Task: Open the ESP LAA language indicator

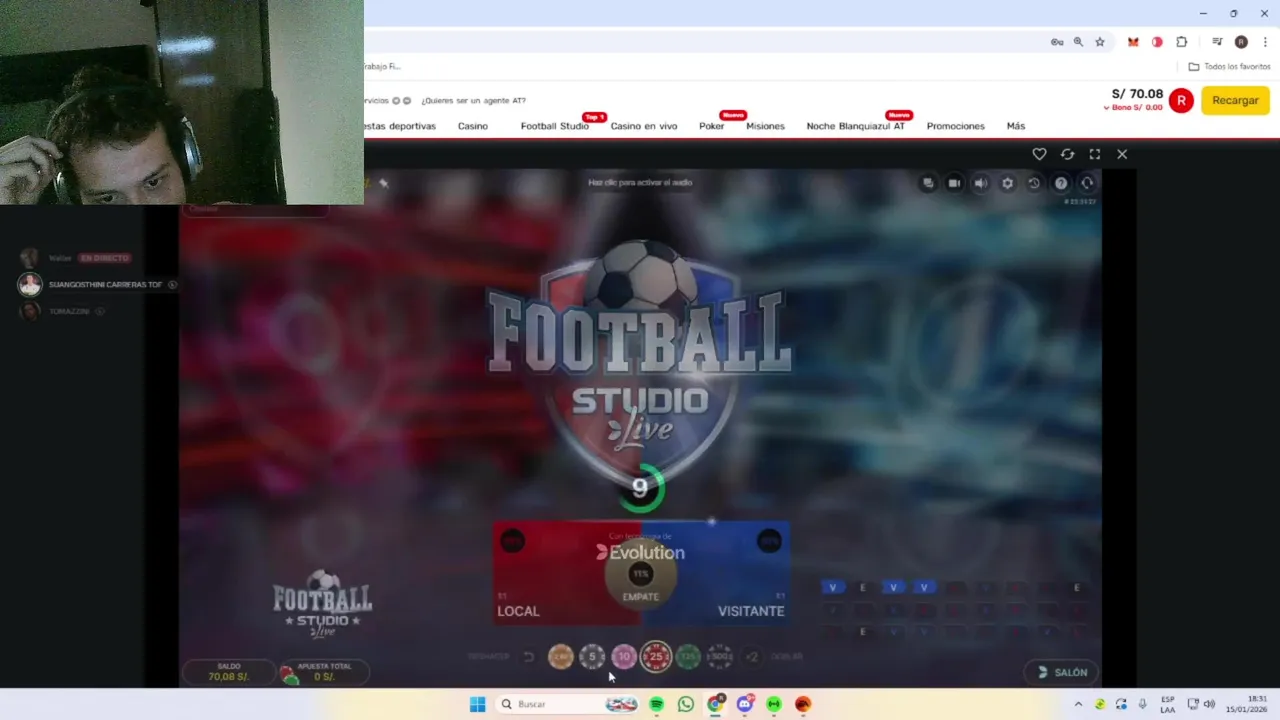Action: pos(1168,704)
